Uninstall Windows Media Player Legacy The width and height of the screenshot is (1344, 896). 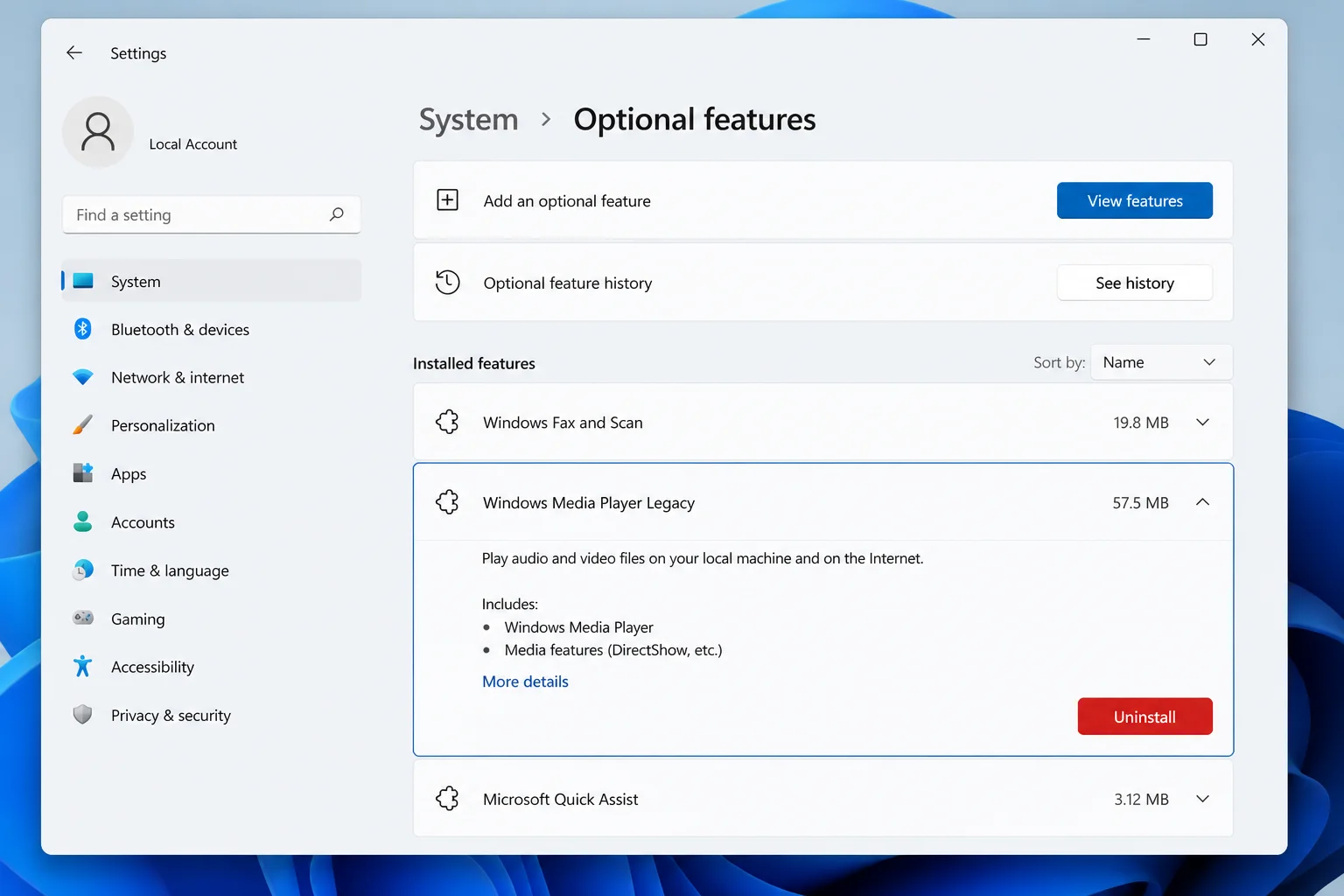click(x=1144, y=717)
